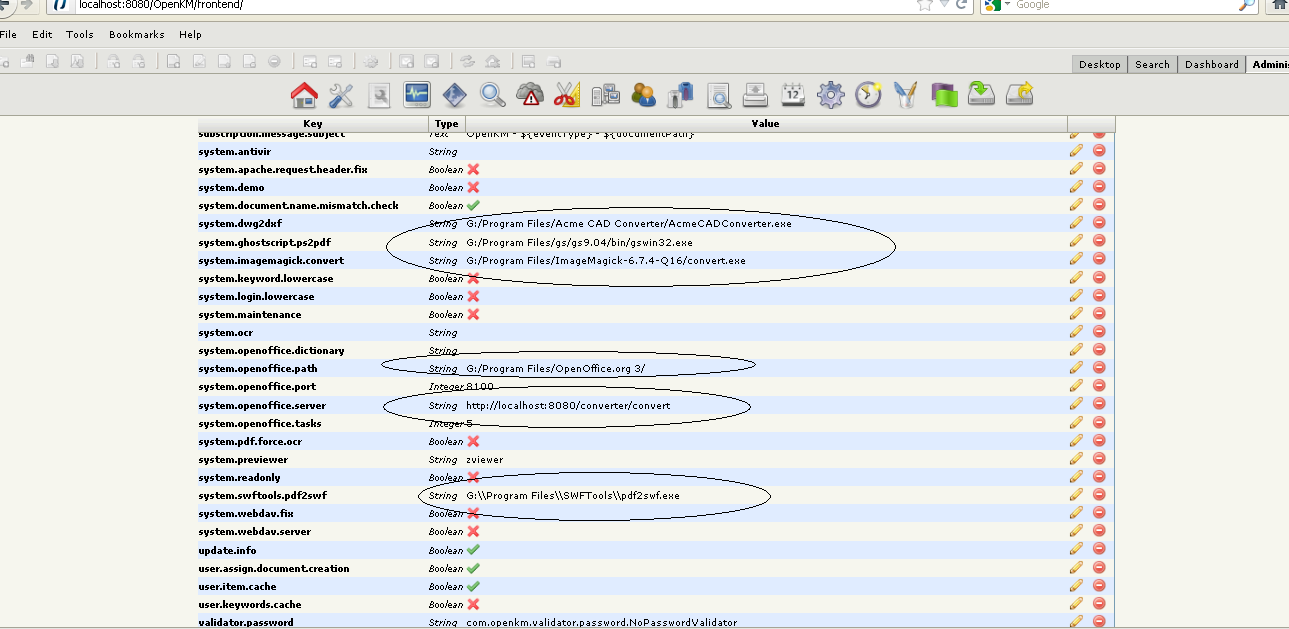Screen dimensions: 1289x629
Task: Click the red X for system.demo
Action: click(x=472, y=186)
